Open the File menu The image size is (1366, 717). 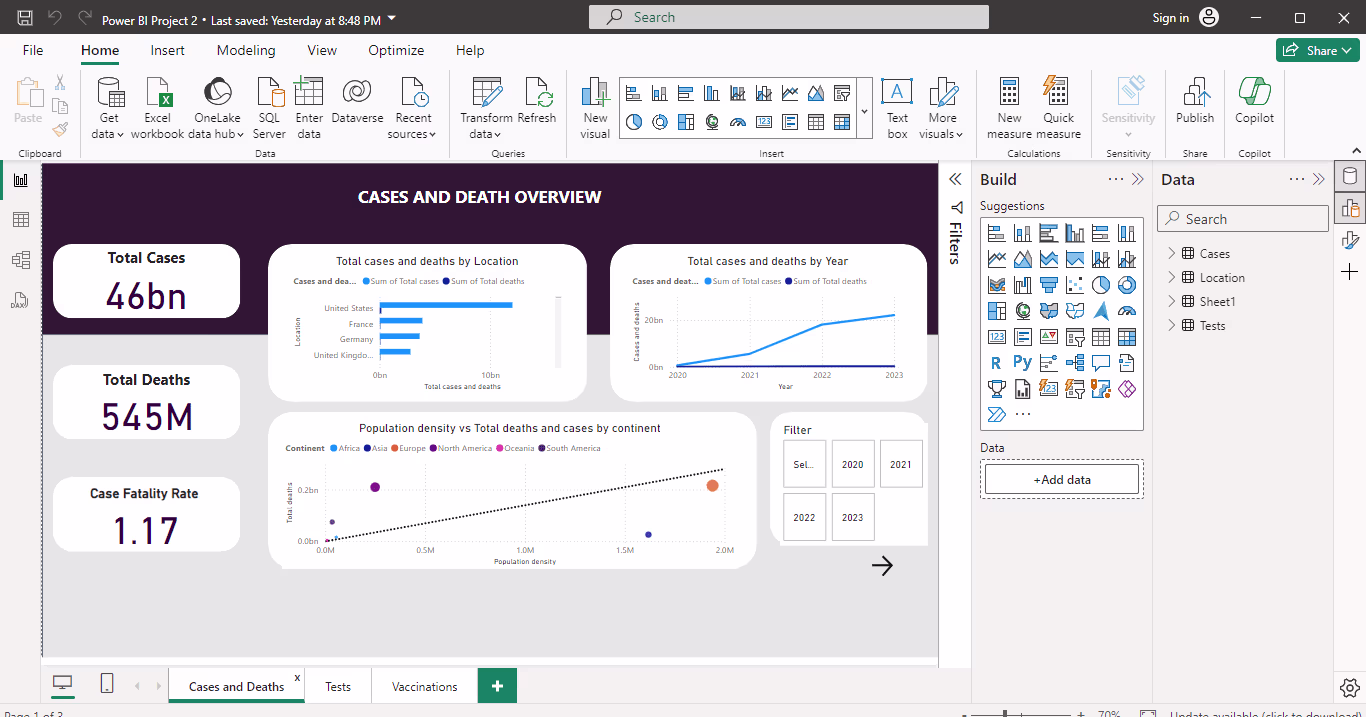33,50
